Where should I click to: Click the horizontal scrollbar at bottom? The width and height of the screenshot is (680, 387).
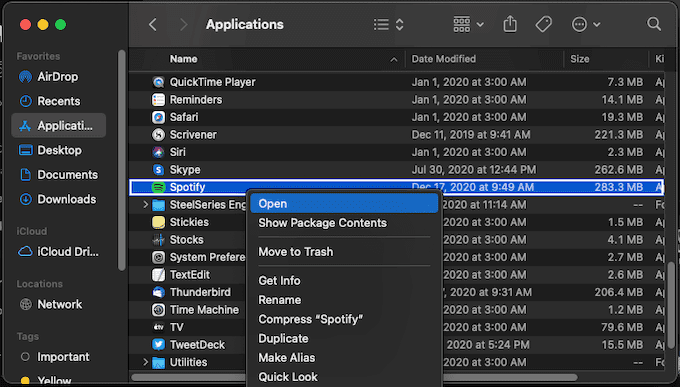pos(354,377)
